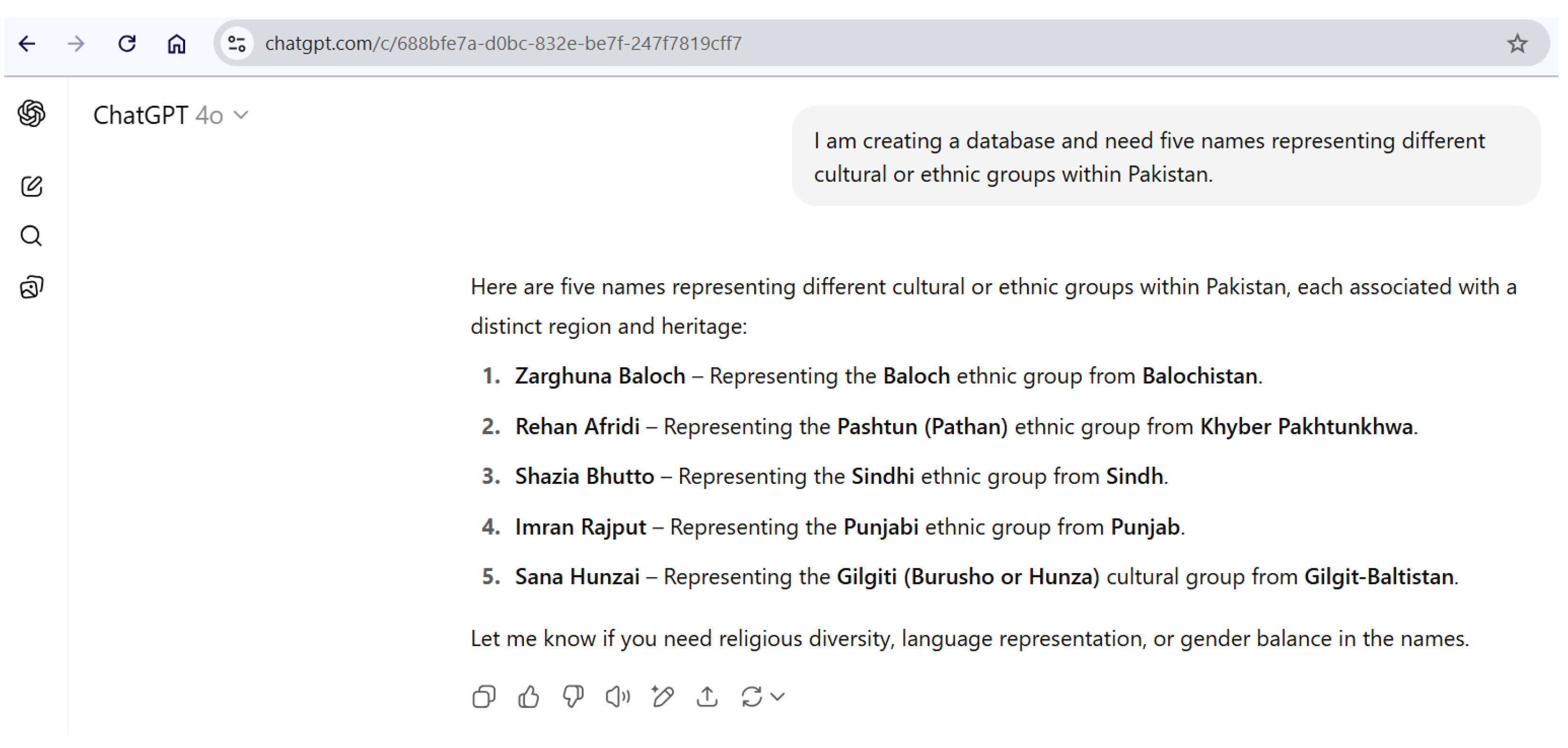1568x748 pixels.
Task: Reload the chatgpt.com page
Action: (127, 44)
